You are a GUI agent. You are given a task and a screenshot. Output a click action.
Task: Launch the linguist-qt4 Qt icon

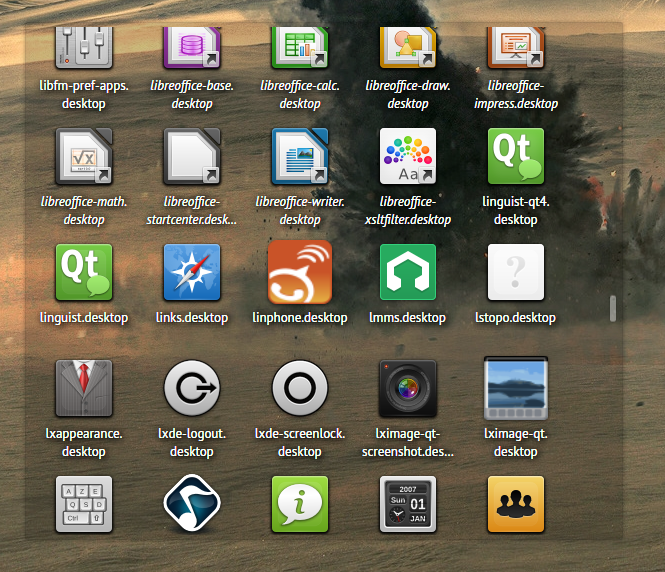point(516,156)
